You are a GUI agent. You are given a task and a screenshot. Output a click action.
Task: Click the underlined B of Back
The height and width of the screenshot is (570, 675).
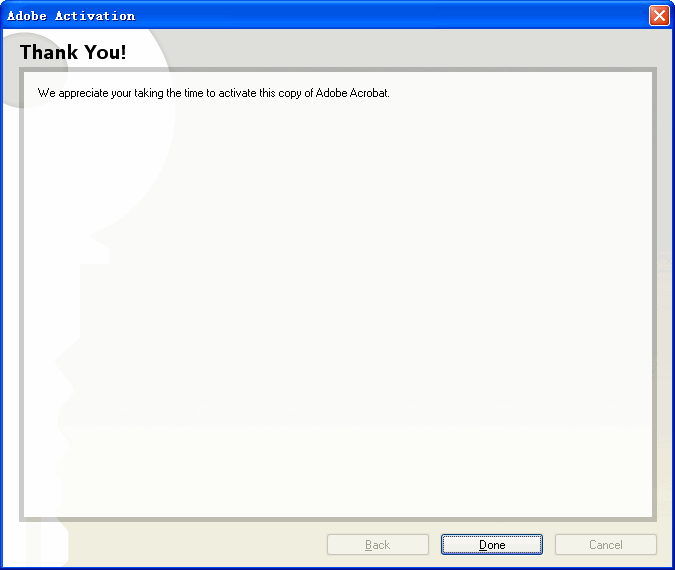[x=368, y=545]
